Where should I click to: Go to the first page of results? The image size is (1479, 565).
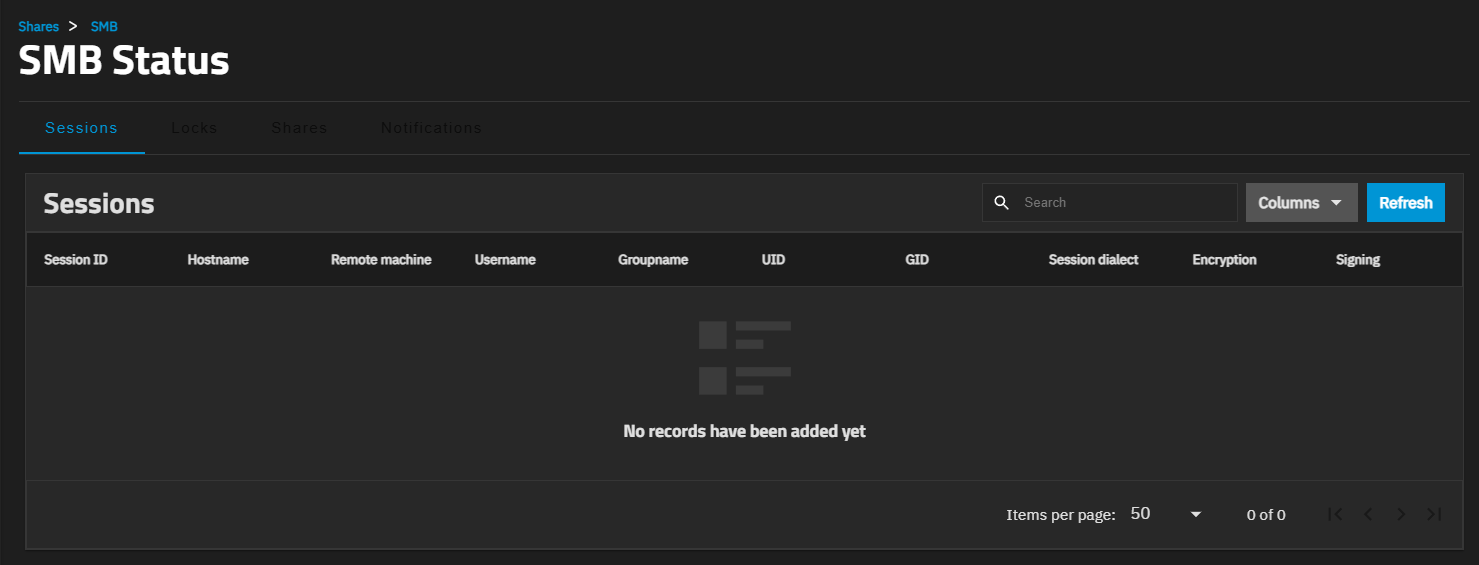[1335, 514]
